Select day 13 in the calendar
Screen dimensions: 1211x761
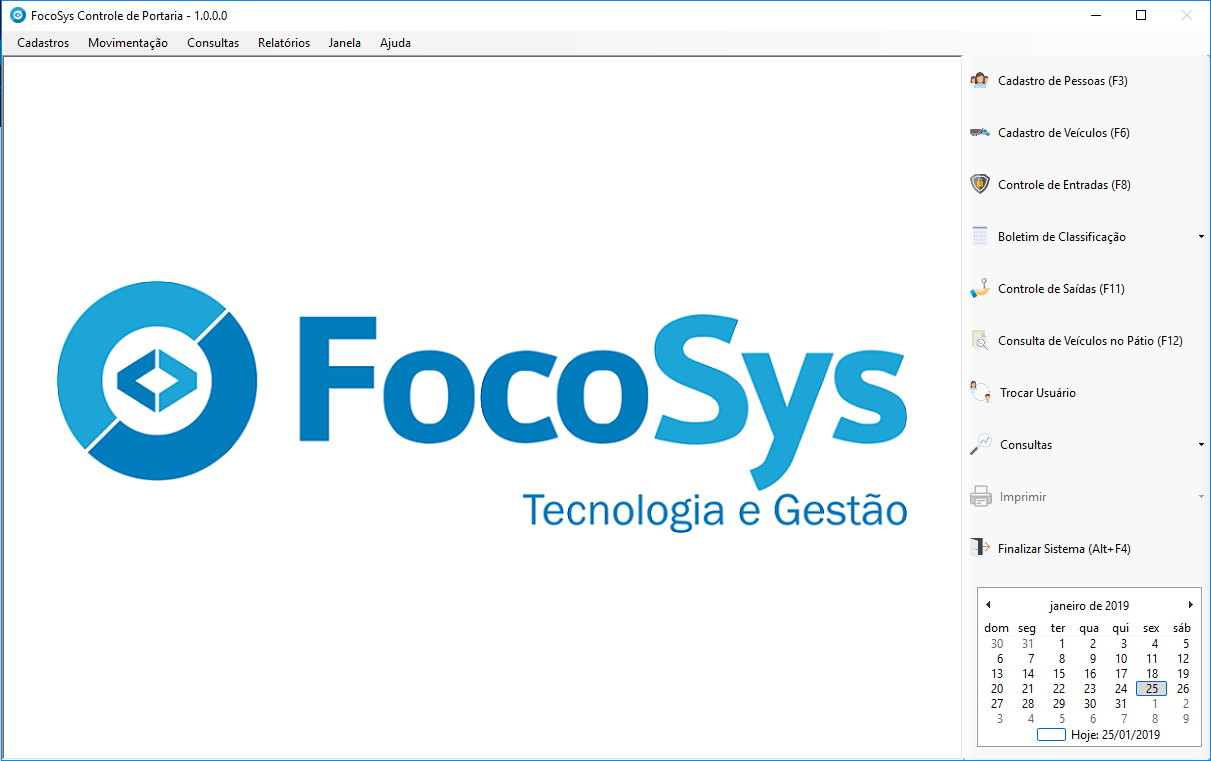[997, 674]
